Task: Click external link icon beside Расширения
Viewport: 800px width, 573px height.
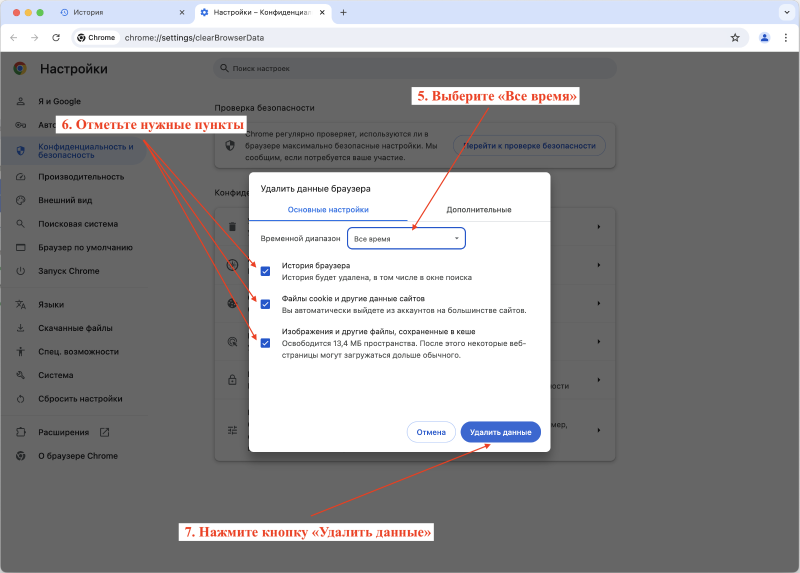Action: (105, 432)
